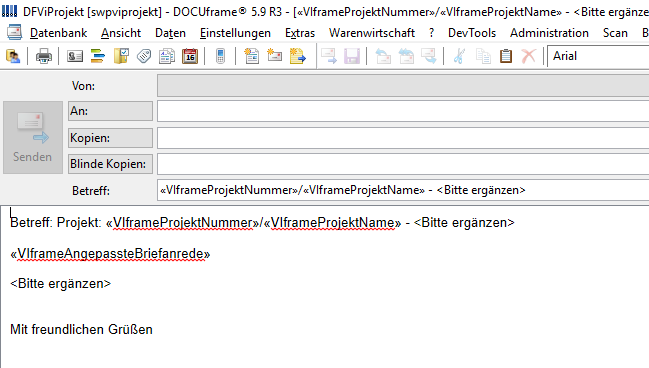
Task: Click the contact card icon
Action: (75, 56)
